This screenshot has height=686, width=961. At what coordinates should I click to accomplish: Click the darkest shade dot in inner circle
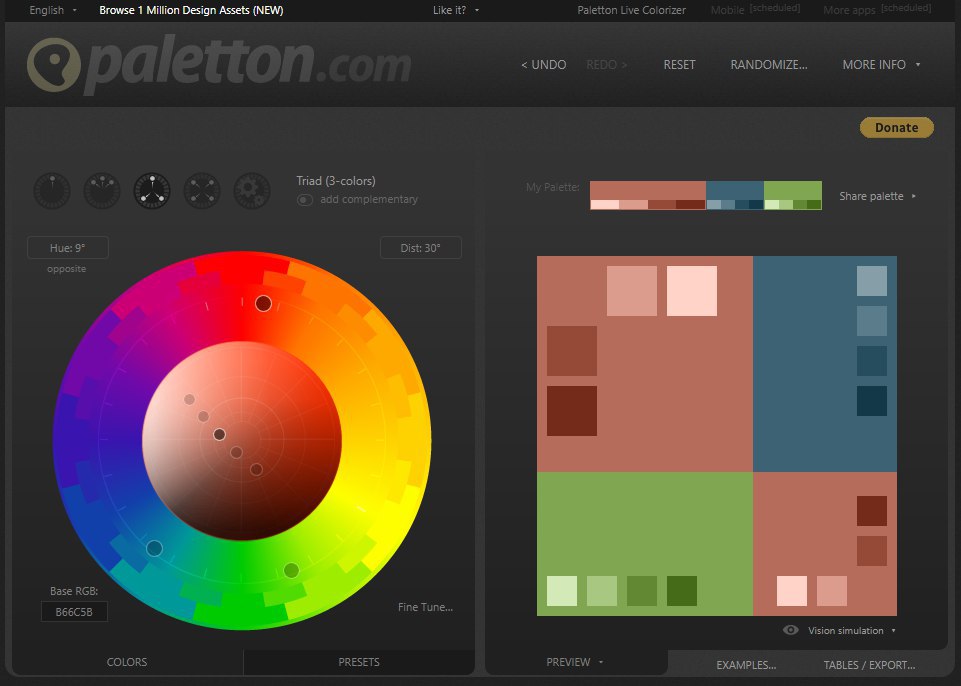256,470
